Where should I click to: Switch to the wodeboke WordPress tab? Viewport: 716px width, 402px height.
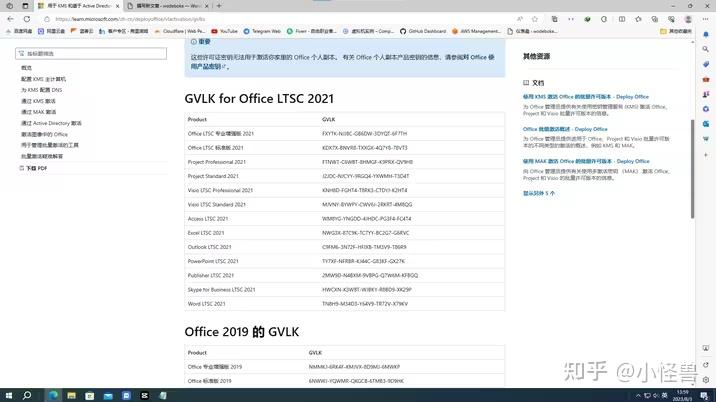[x=168, y=6]
